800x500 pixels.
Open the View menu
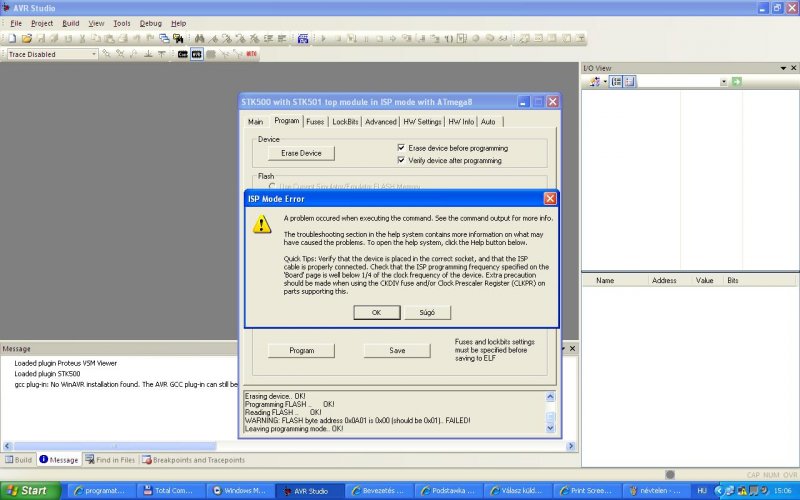96,23
